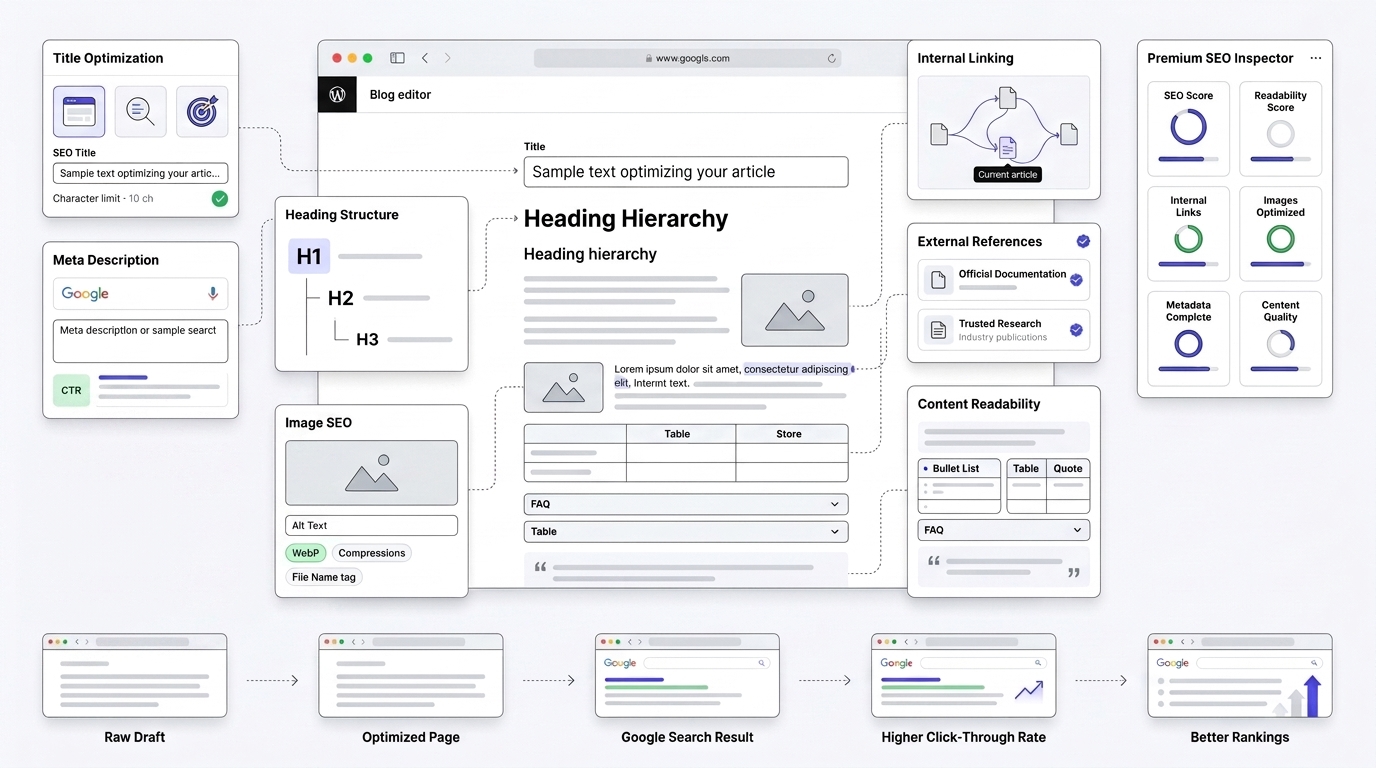Click the Images Optimized green ring

1280,239
